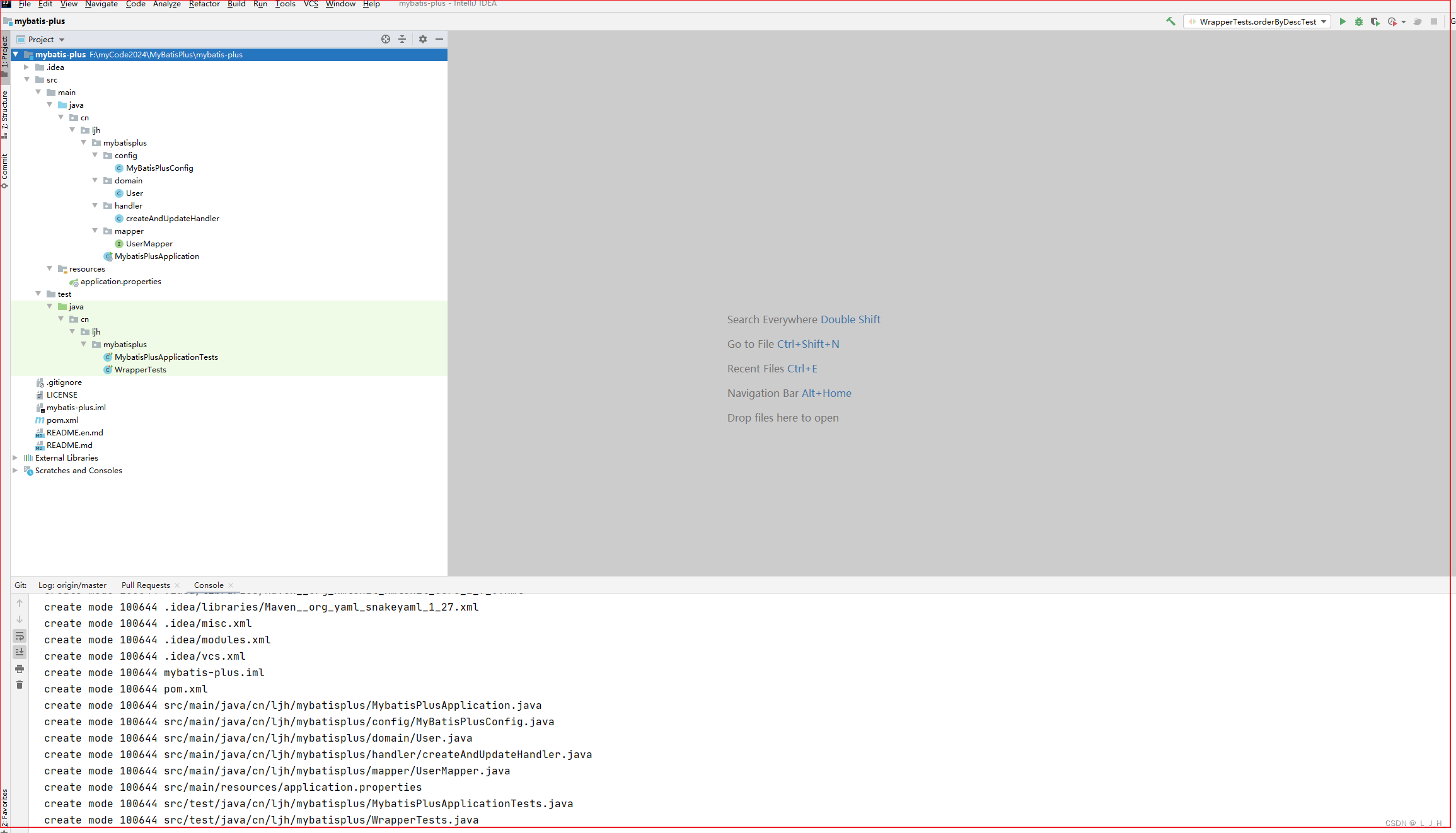Select README.md file

[69, 445]
